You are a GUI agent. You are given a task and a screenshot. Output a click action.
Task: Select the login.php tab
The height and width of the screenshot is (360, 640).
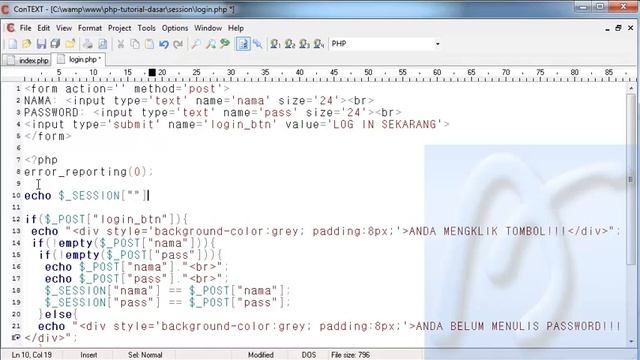[78, 60]
